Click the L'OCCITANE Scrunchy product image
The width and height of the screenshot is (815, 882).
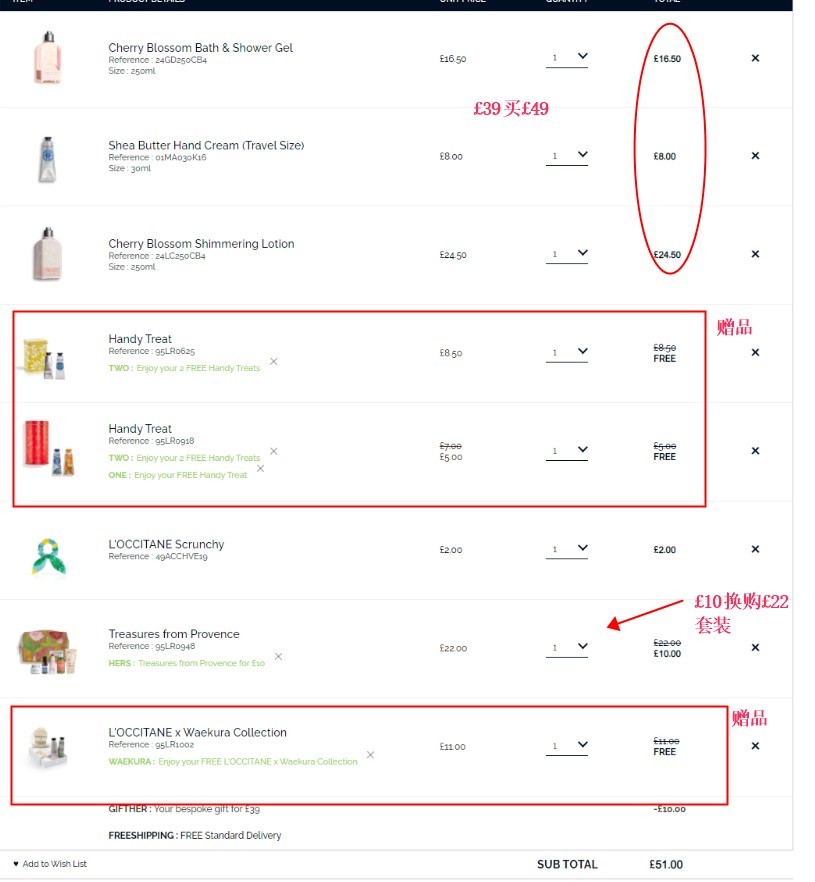point(48,556)
